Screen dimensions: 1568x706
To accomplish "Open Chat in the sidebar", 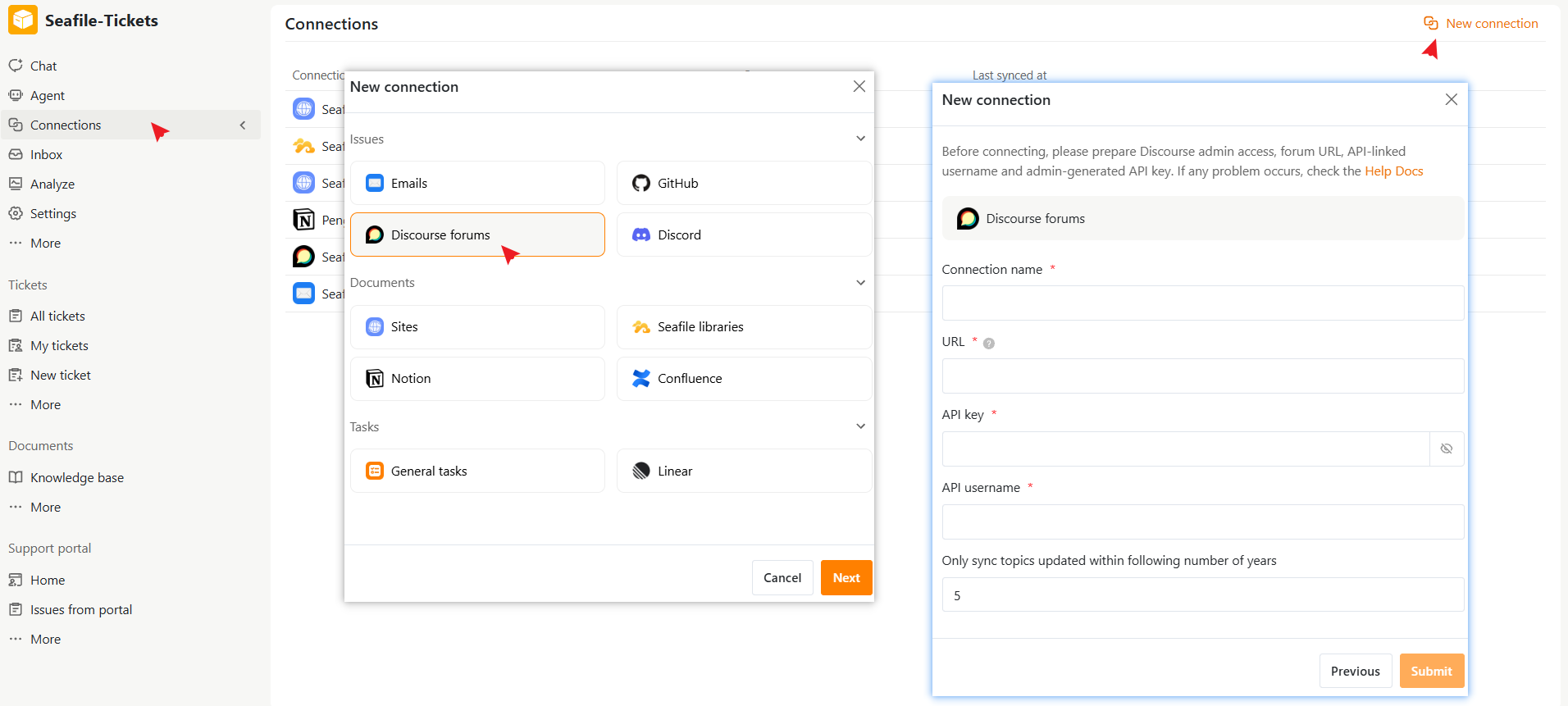I will point(43,66).
